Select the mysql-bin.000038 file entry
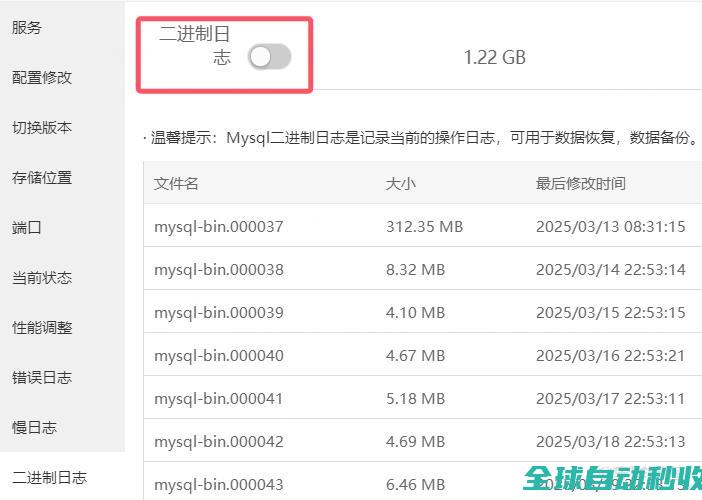702x500 pixels. click(x=219, y=270)
